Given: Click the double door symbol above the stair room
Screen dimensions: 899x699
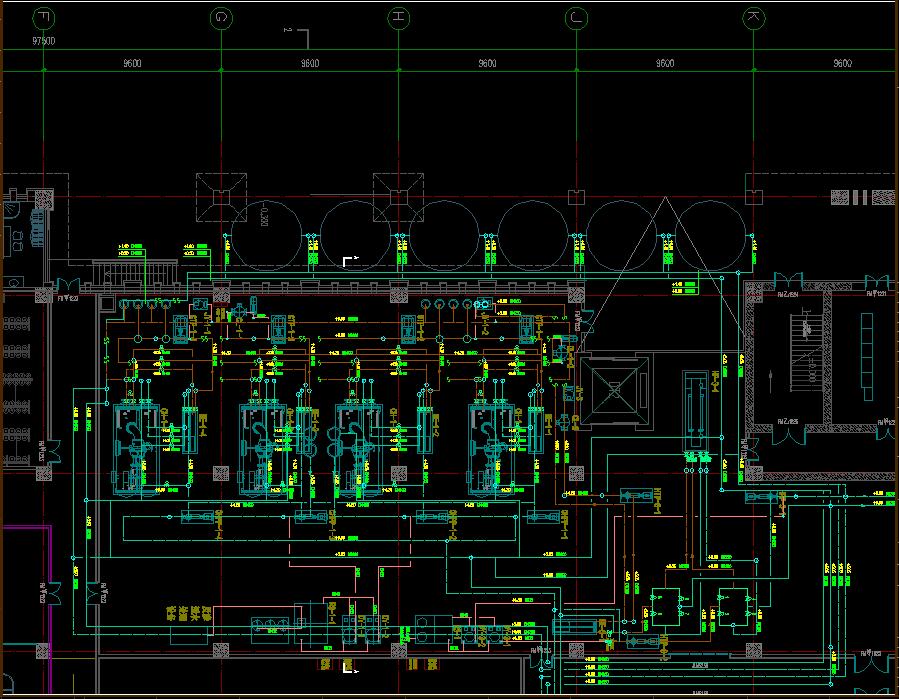Looking at the screenshot, I should click(788, 281).
